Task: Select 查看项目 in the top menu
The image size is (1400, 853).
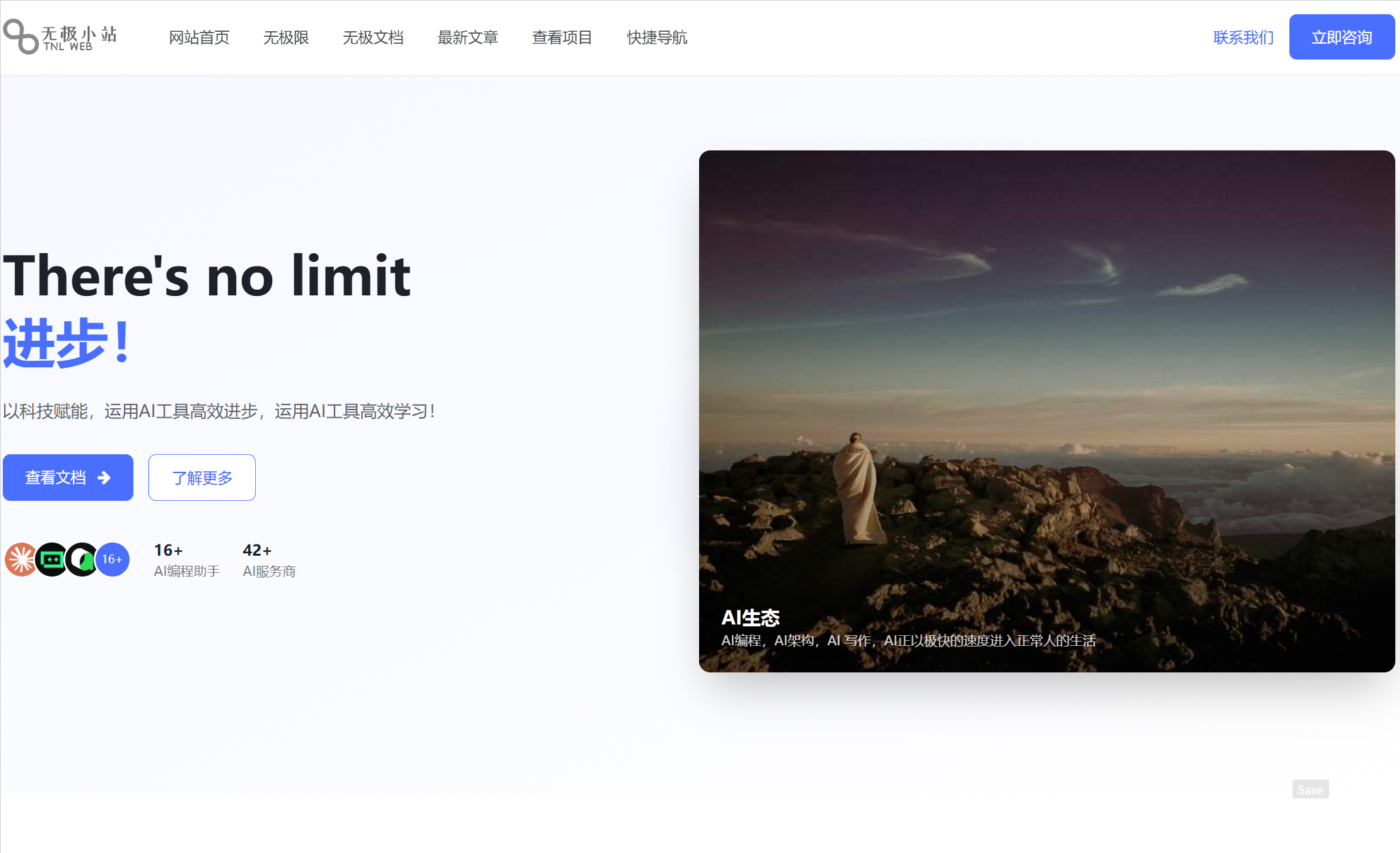Action: (x=562, y=38)
